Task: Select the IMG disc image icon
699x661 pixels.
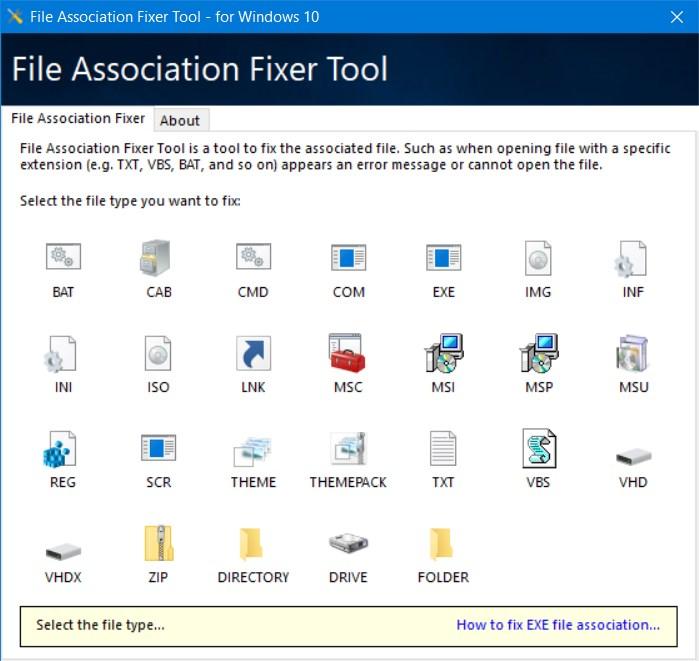Action: 538,258
